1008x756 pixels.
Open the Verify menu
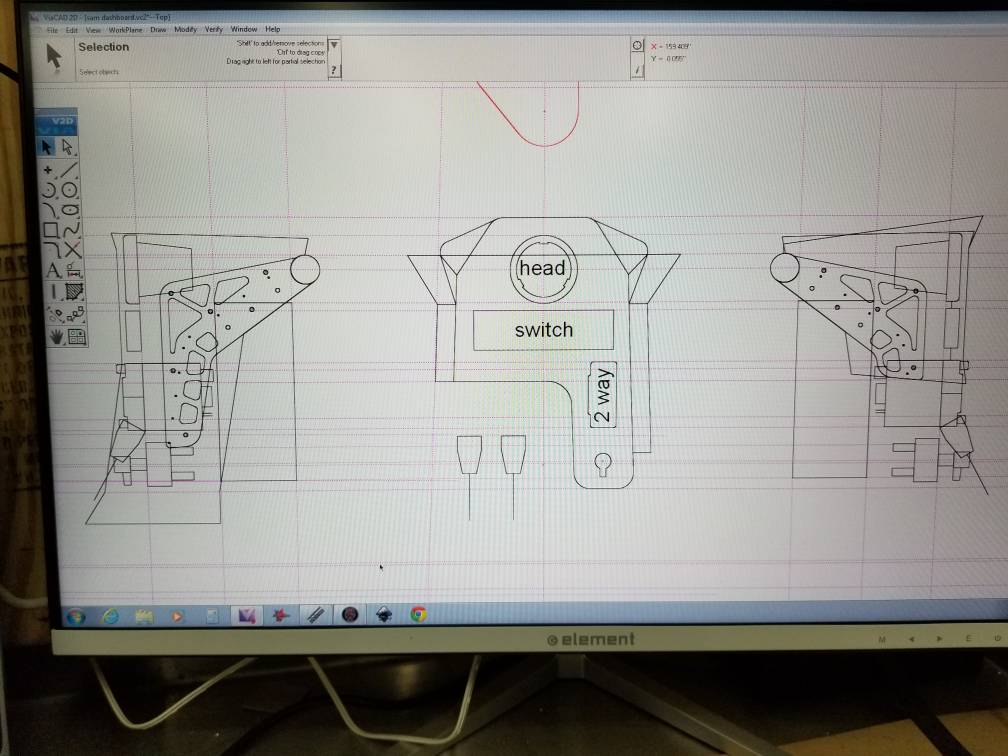[214, 30]
